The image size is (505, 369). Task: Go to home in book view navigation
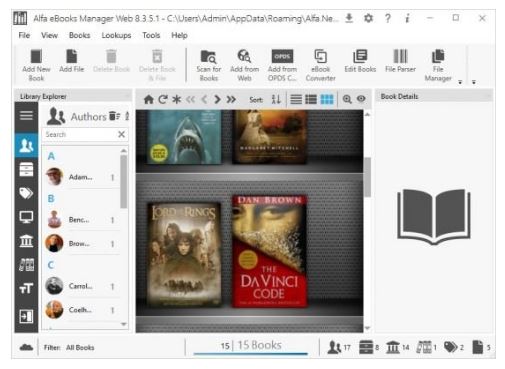pos(148,99)
